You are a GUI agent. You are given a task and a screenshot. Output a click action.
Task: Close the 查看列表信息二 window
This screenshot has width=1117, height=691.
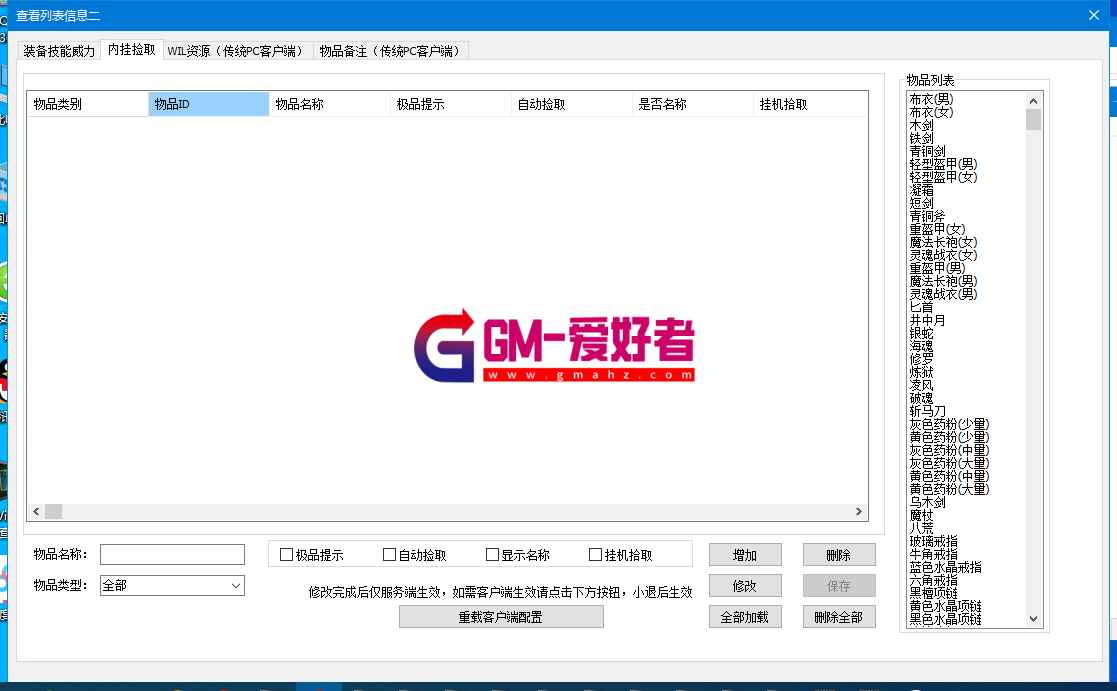[1094, 15]
